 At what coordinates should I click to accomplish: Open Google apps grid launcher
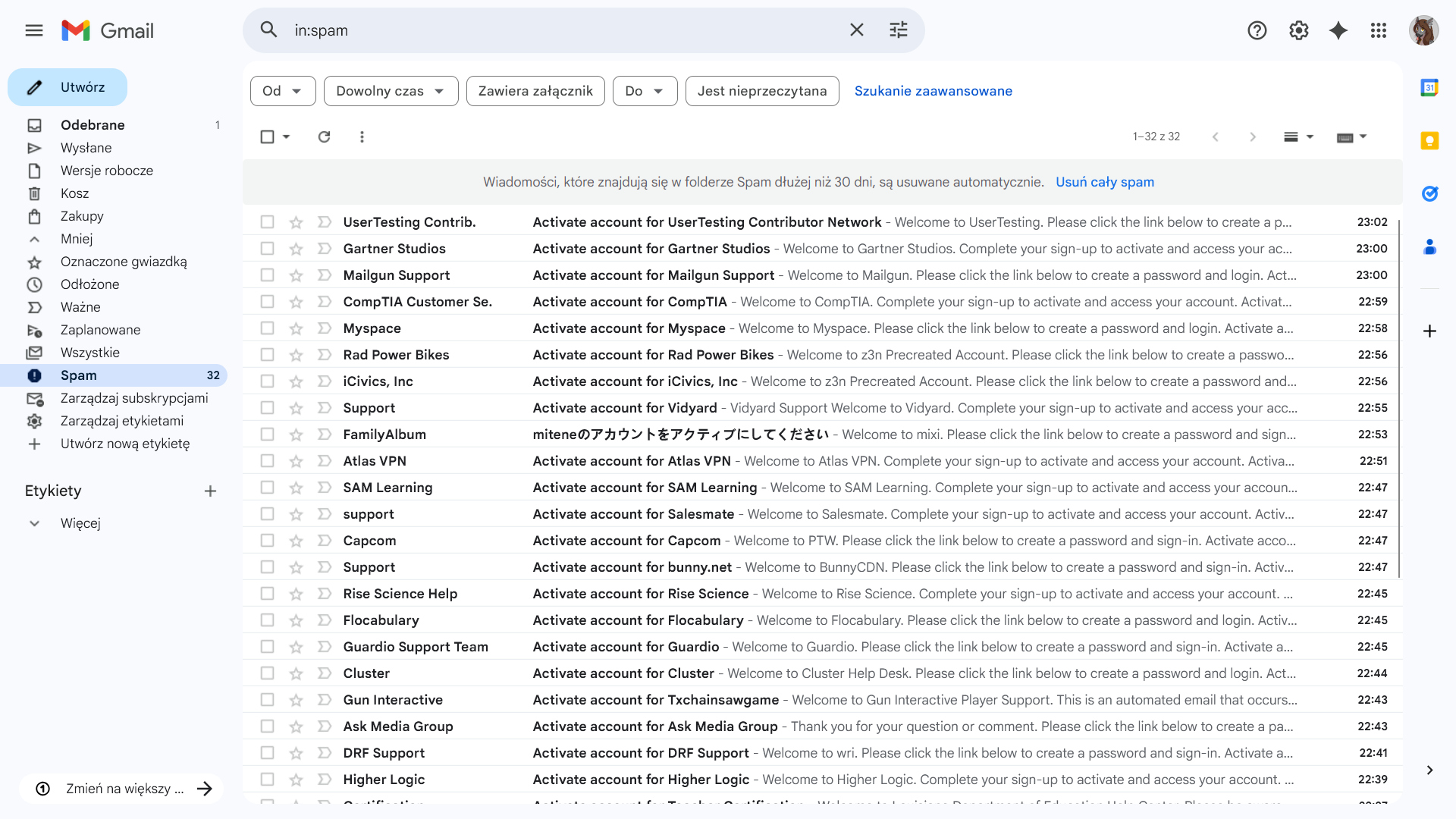(x=1379, y=30)
